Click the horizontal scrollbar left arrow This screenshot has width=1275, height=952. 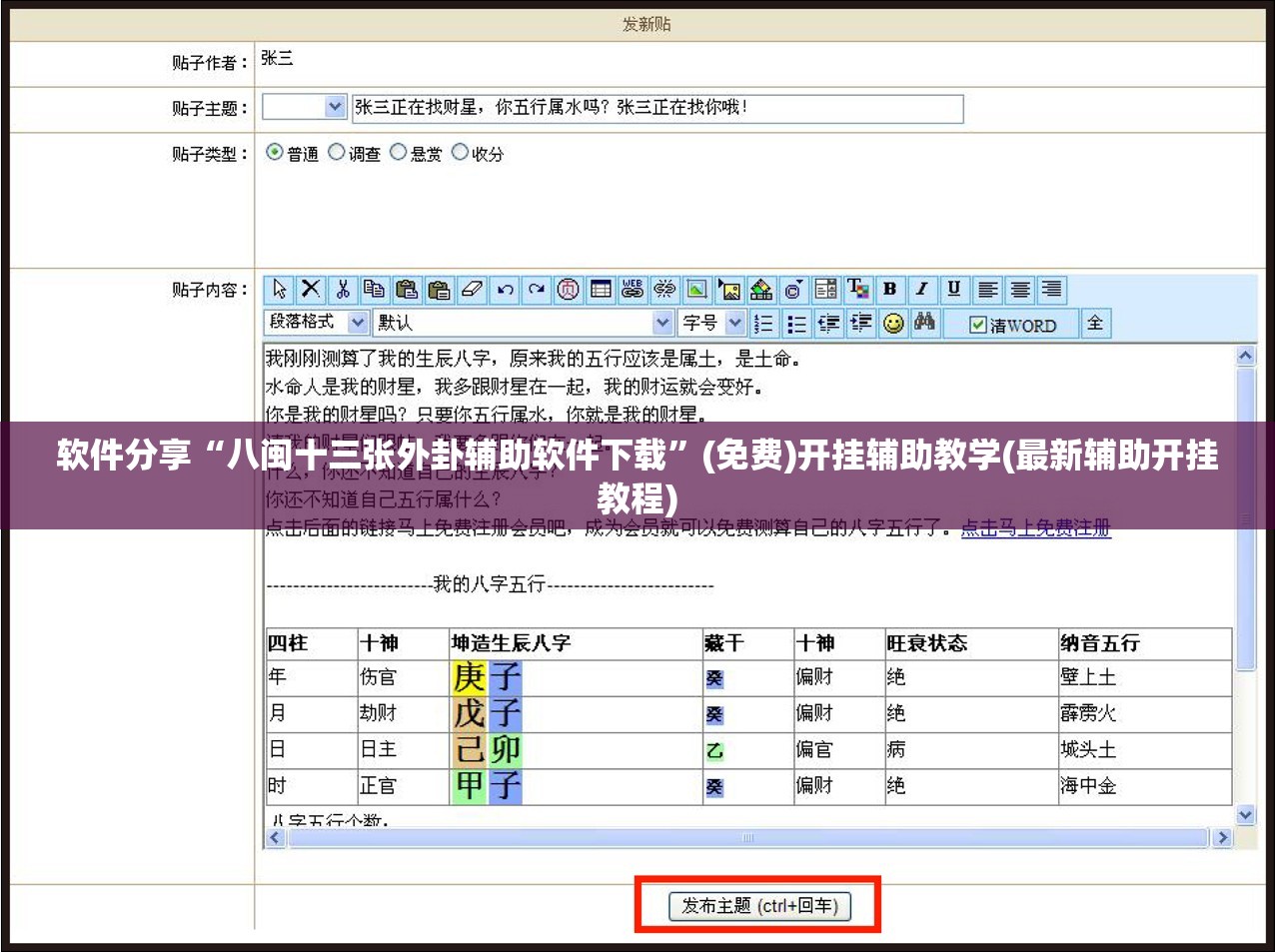click(276, 838)
